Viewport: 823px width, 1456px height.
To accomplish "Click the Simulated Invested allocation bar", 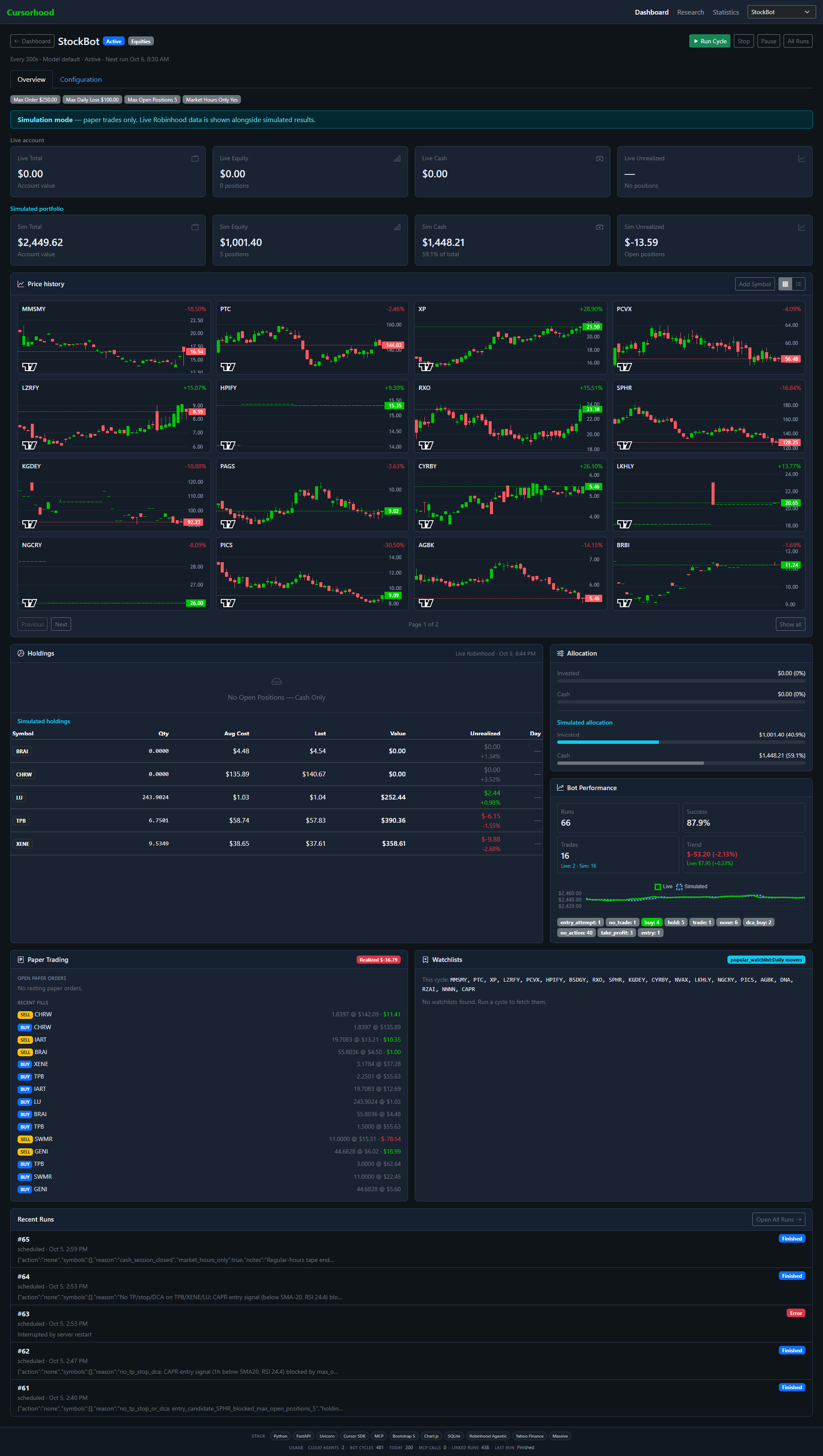I will click(681, 742).
